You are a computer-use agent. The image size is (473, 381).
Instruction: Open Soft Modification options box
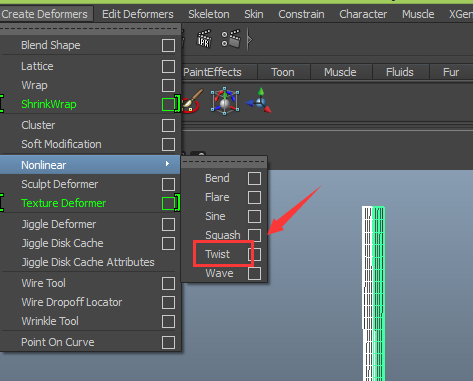[168, 144]
